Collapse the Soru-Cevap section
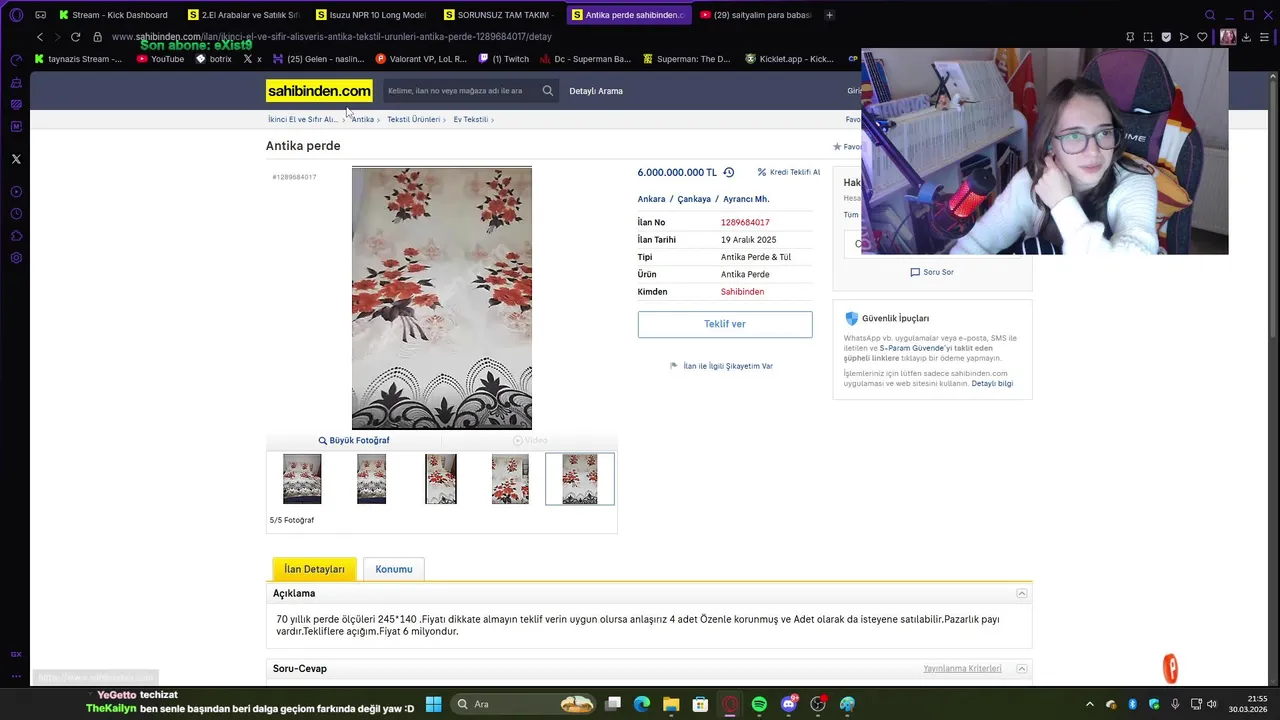 click(x=1022, y=668)
